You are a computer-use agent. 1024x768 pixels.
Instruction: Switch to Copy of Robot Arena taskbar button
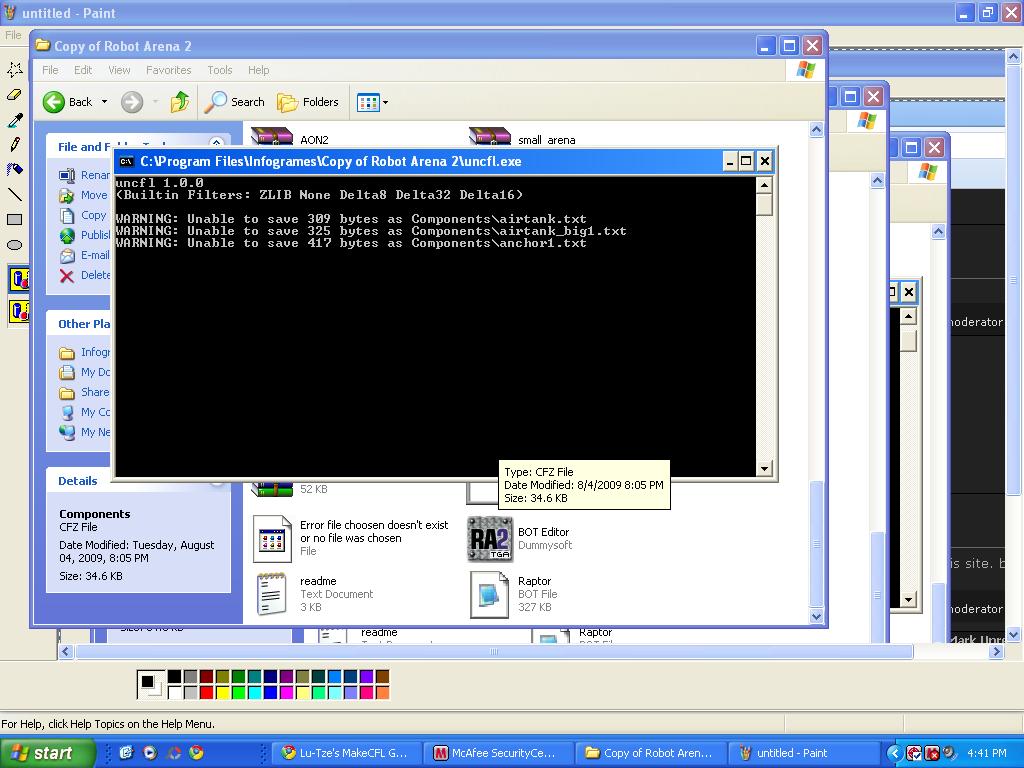[650, 753]
